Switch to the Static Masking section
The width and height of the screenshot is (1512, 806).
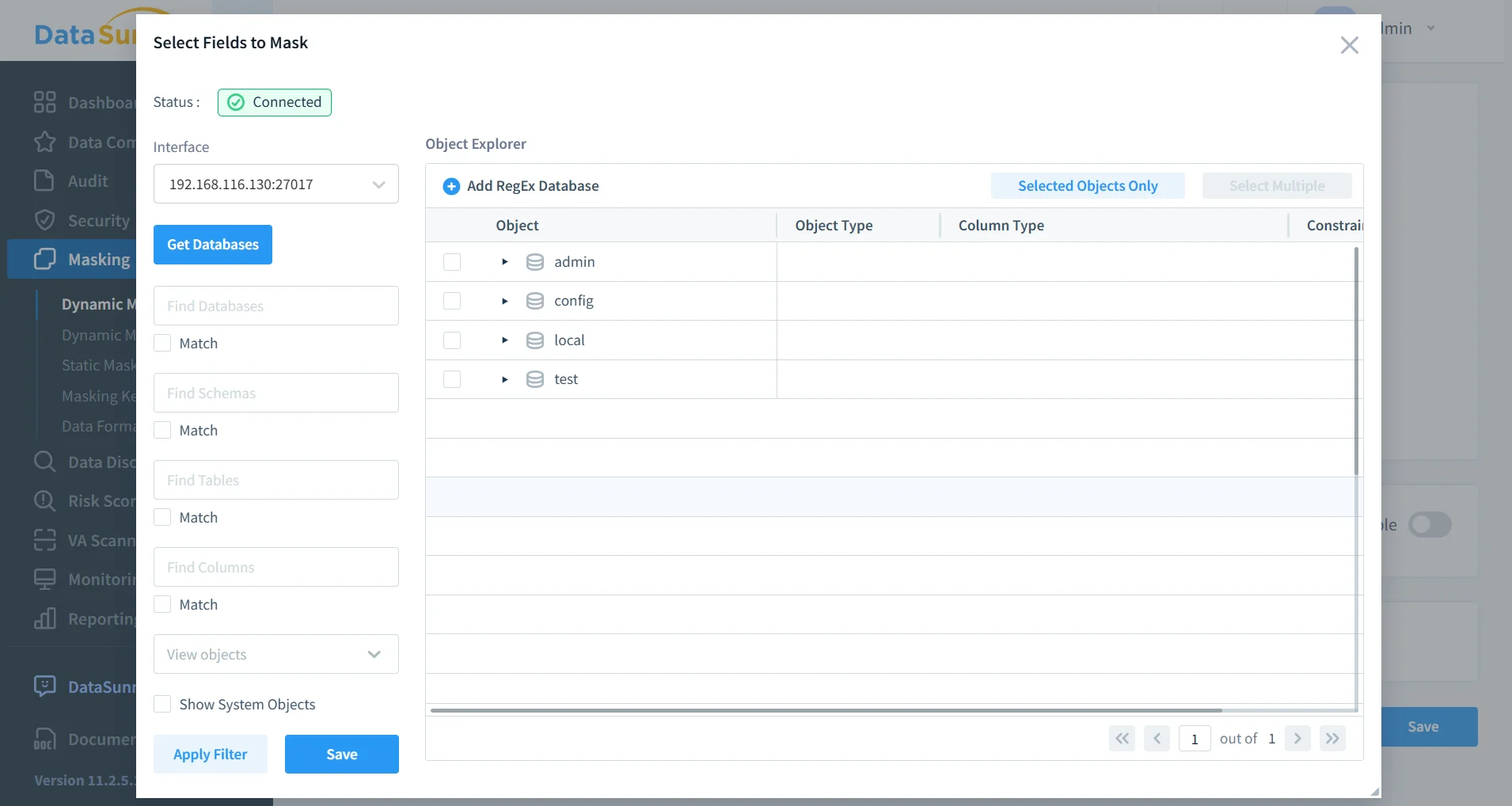[98, 365]
